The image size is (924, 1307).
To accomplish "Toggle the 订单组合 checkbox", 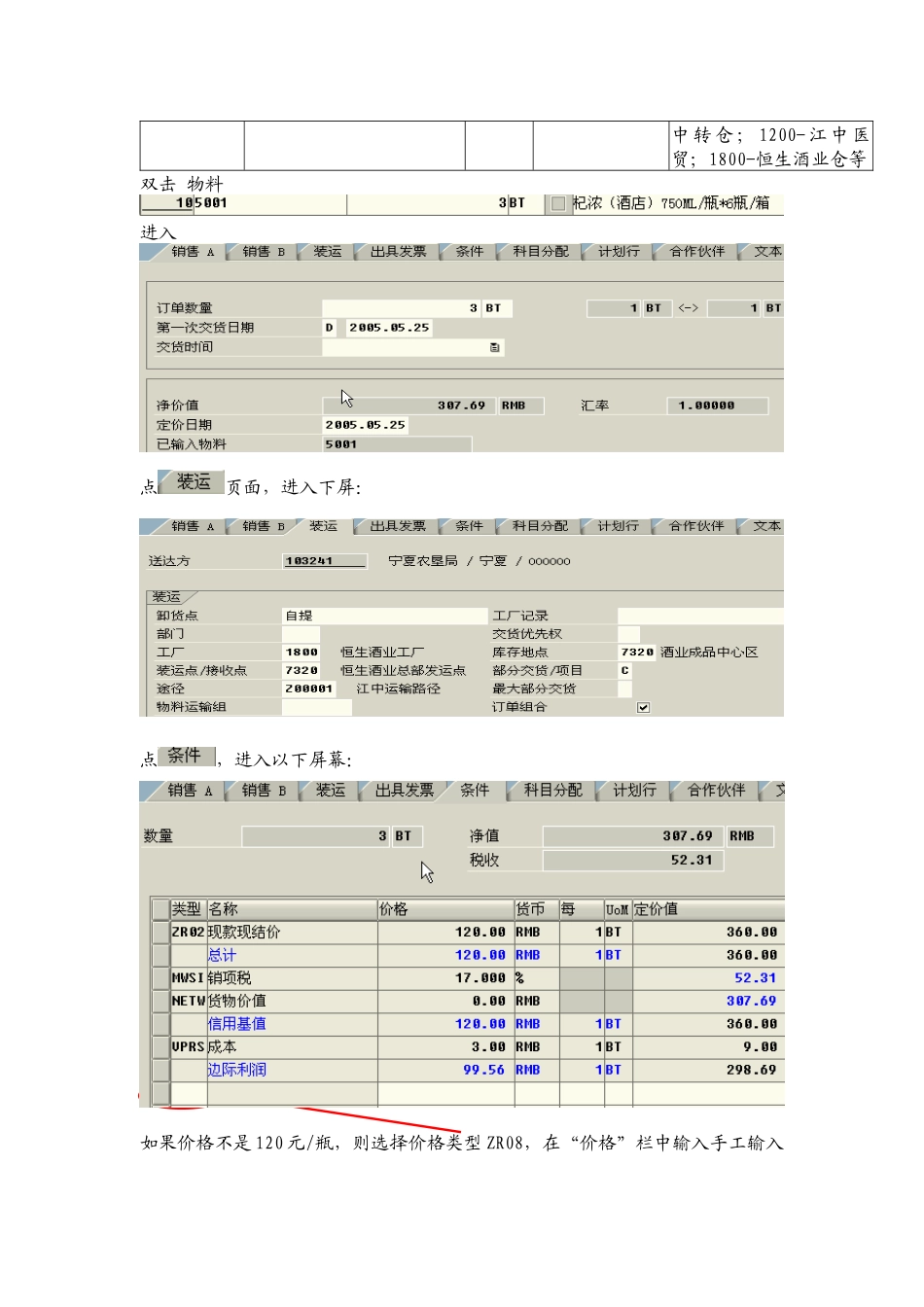I will coord(643,707).
